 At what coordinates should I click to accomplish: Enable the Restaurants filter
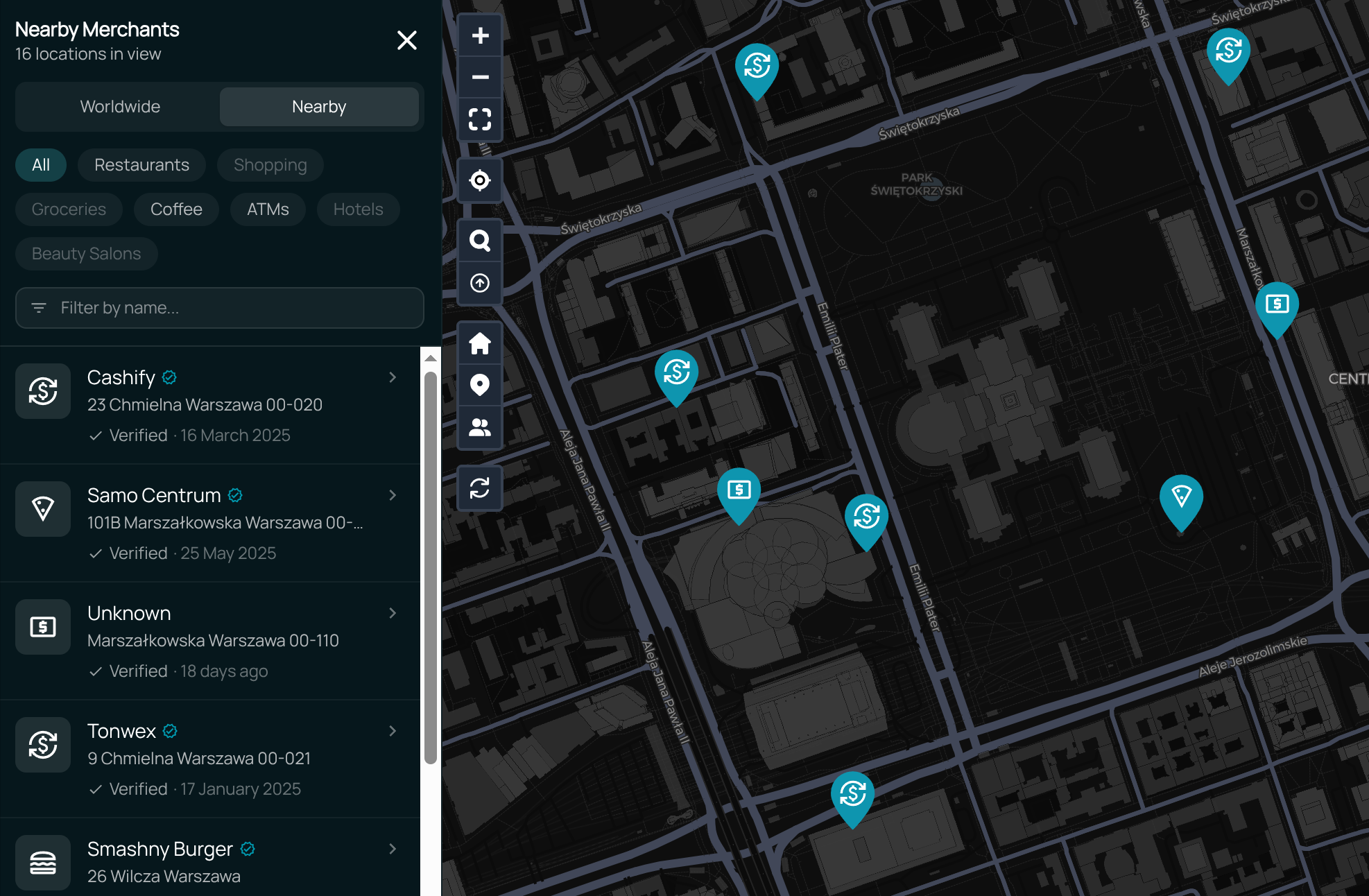(141, 165)
